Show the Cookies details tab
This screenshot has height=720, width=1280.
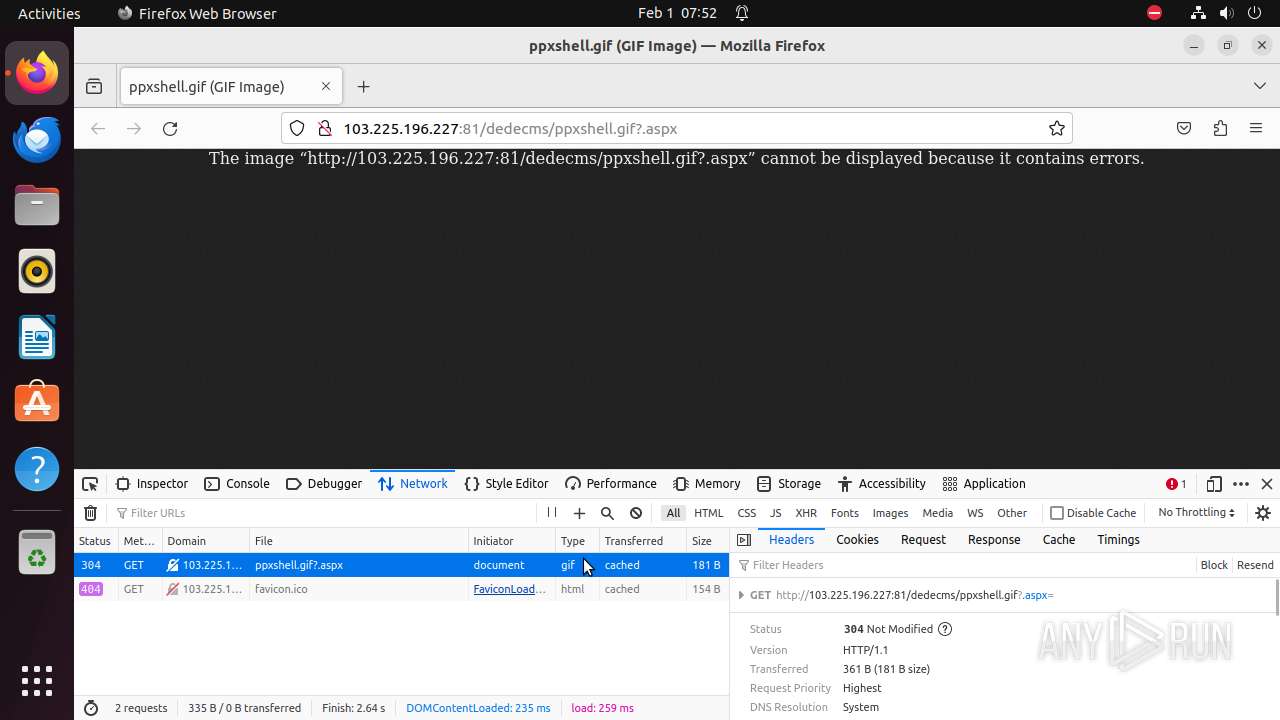click(857, 540)
